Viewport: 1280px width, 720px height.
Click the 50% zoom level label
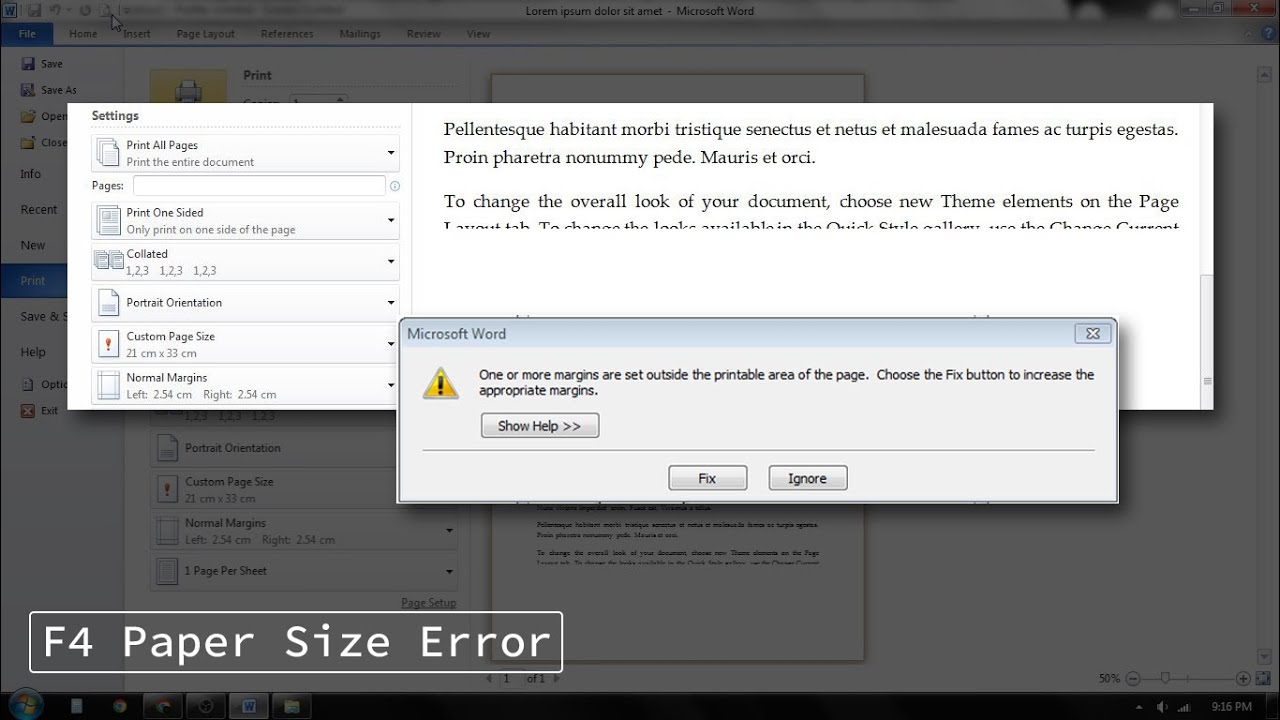pos(1109,678)
